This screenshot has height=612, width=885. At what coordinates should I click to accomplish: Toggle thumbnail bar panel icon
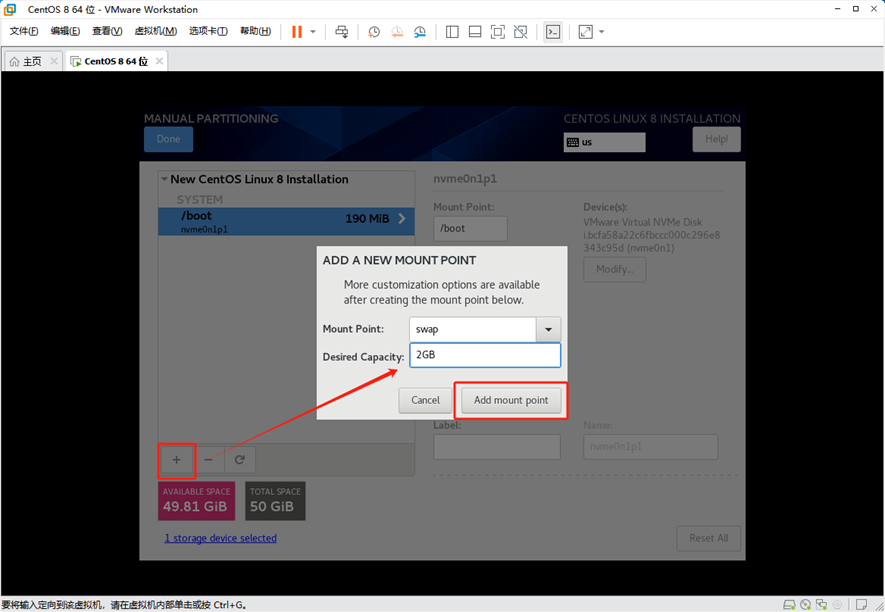[475, 32]
